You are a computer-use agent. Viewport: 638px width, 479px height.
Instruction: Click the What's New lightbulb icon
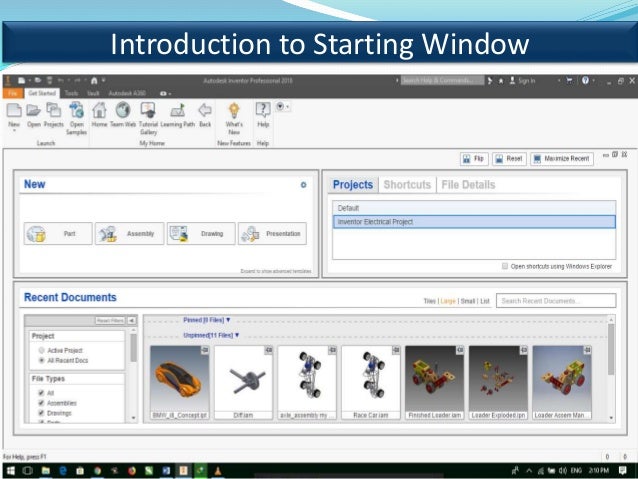click(233, 111)
